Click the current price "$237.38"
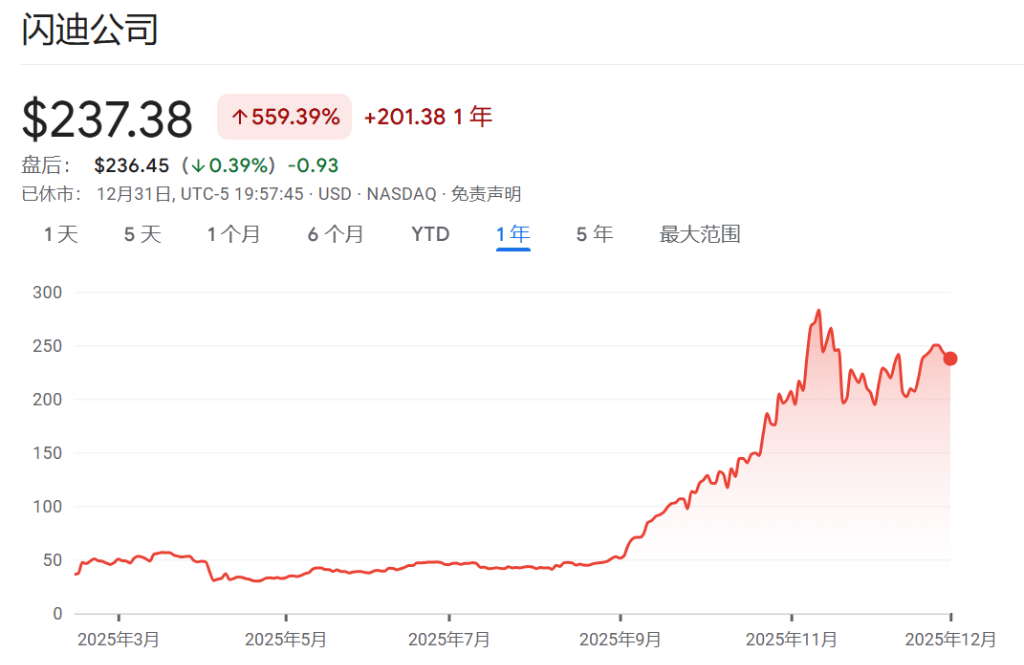 click(x=108, y=117)
